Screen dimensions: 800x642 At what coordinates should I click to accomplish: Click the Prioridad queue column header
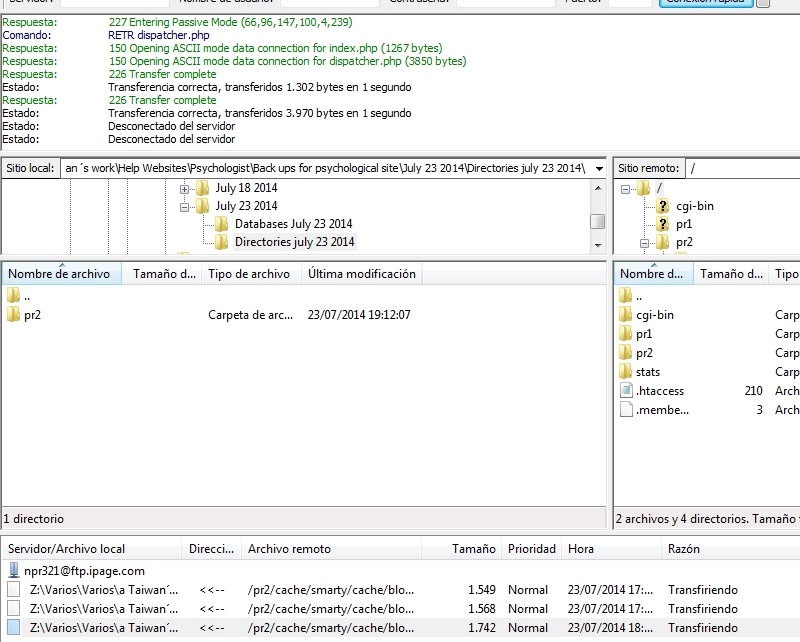pos(531,549)
